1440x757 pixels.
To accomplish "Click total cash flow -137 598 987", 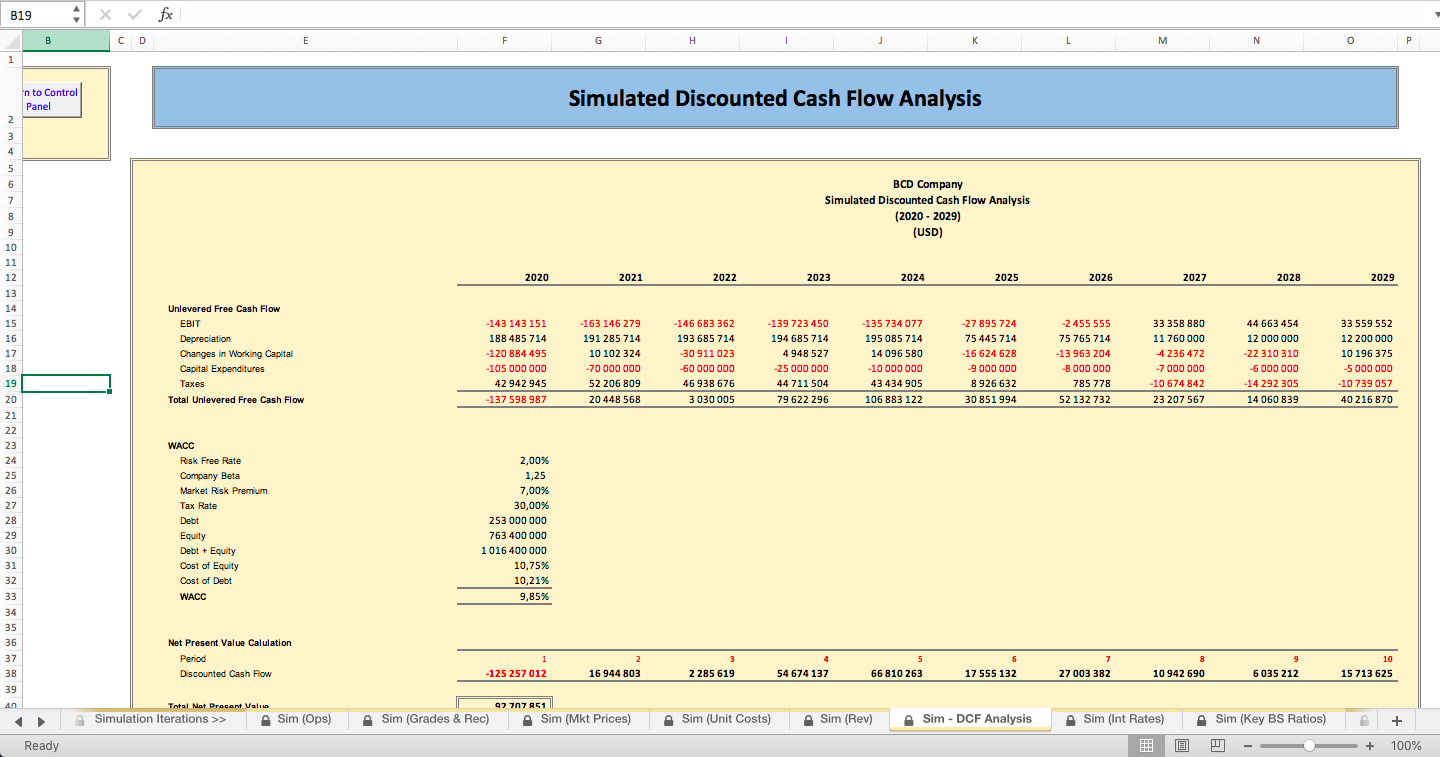I will click(x=516, y=400).
